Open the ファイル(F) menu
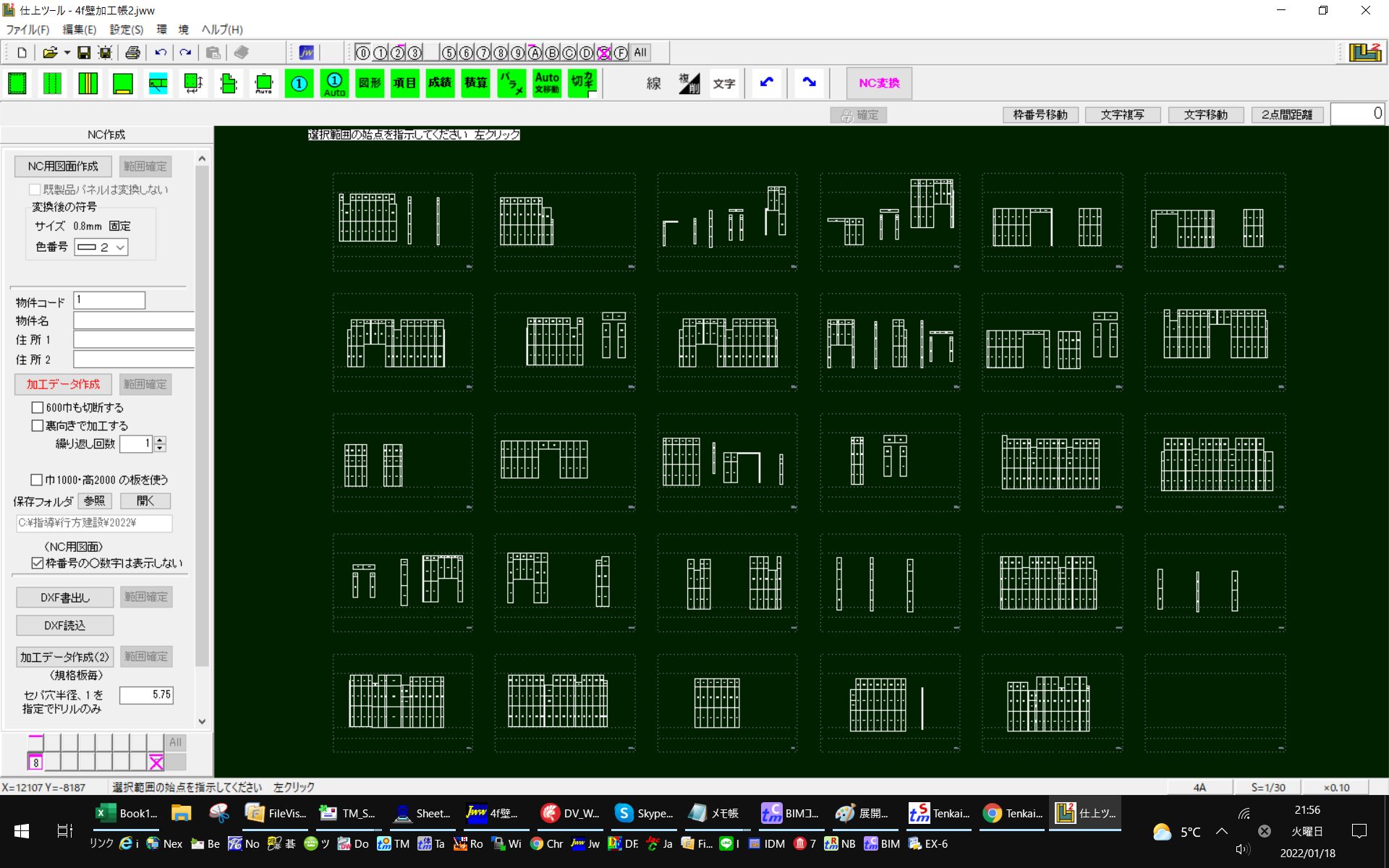The width and height of the screenshot is (1389, 868). click(x=27, y=30)
